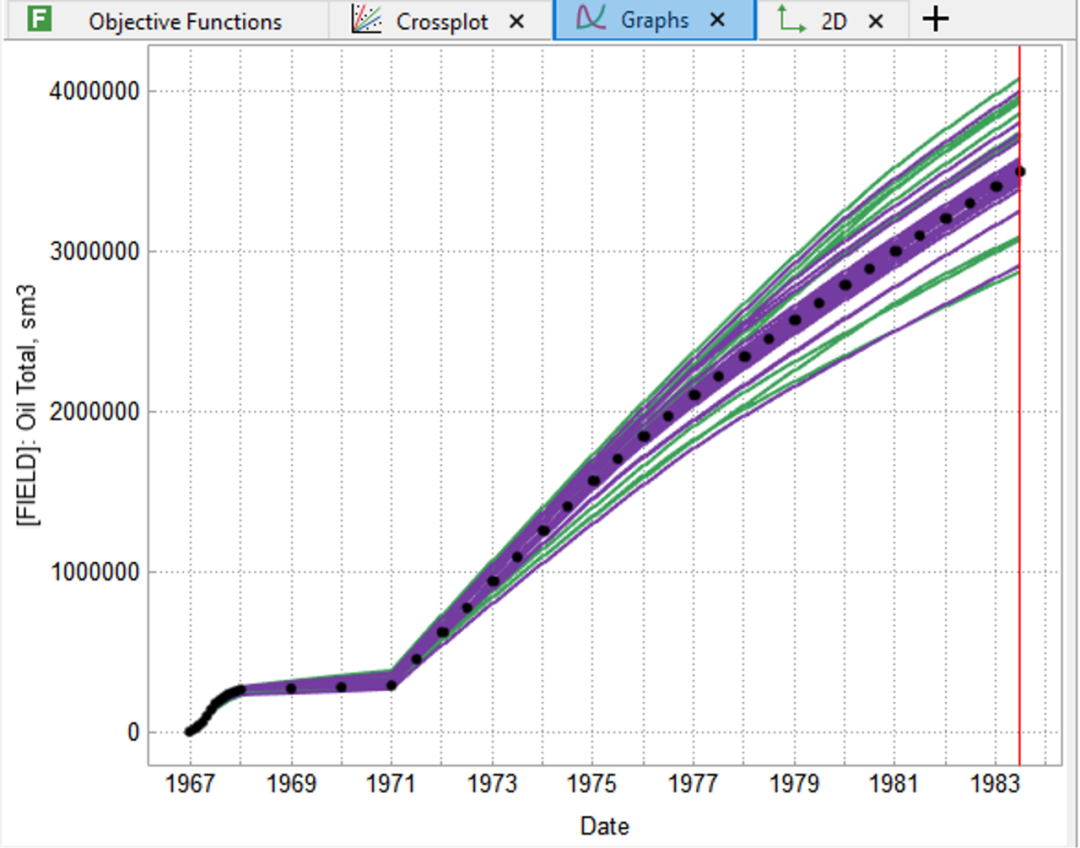1080x848 pixels.
Task: Close the 2D tab
Action: [876, 21]
